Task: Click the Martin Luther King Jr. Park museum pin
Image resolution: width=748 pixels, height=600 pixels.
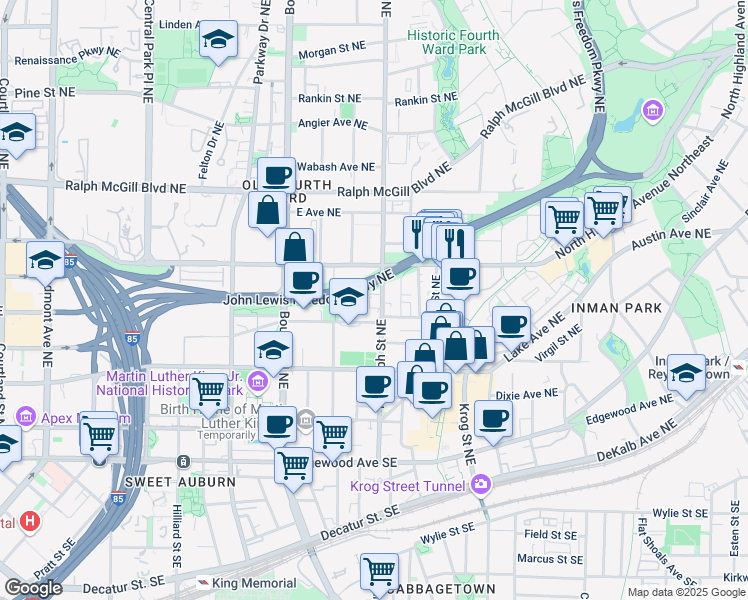Action: (x=258, y=382)
